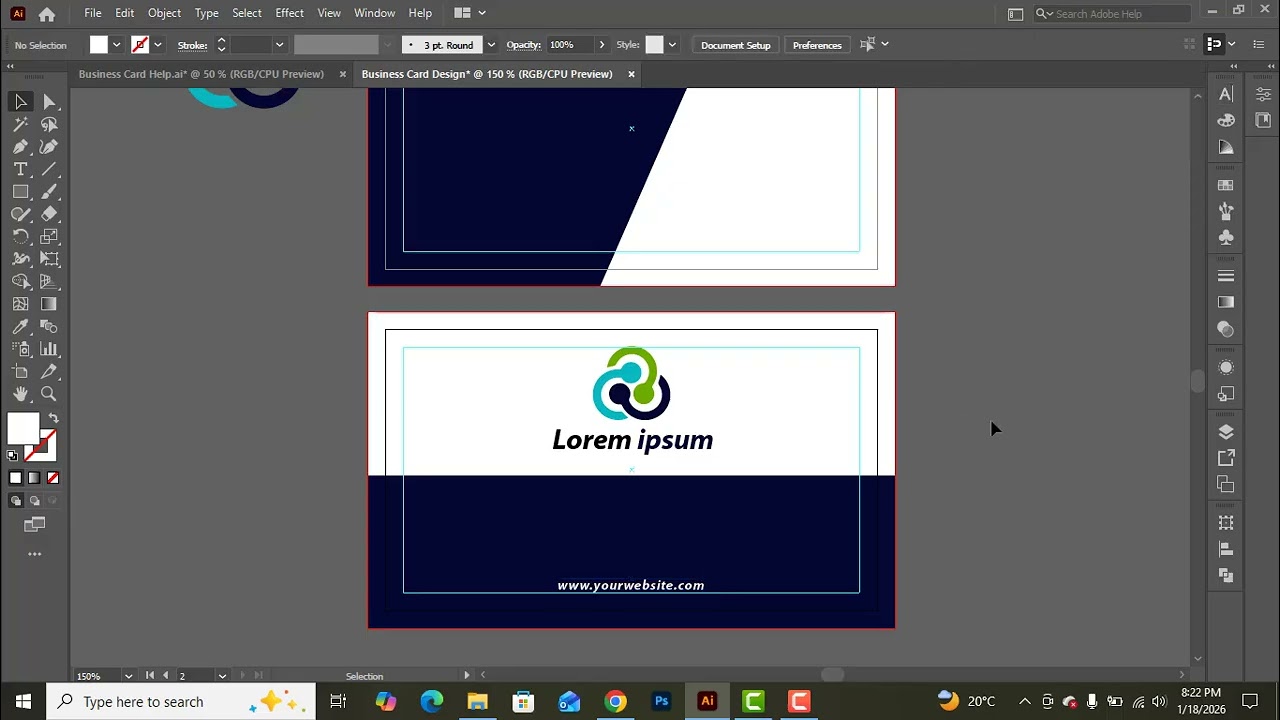
Task: Expand the stroke weight dropdown
Action: point(279,45)
